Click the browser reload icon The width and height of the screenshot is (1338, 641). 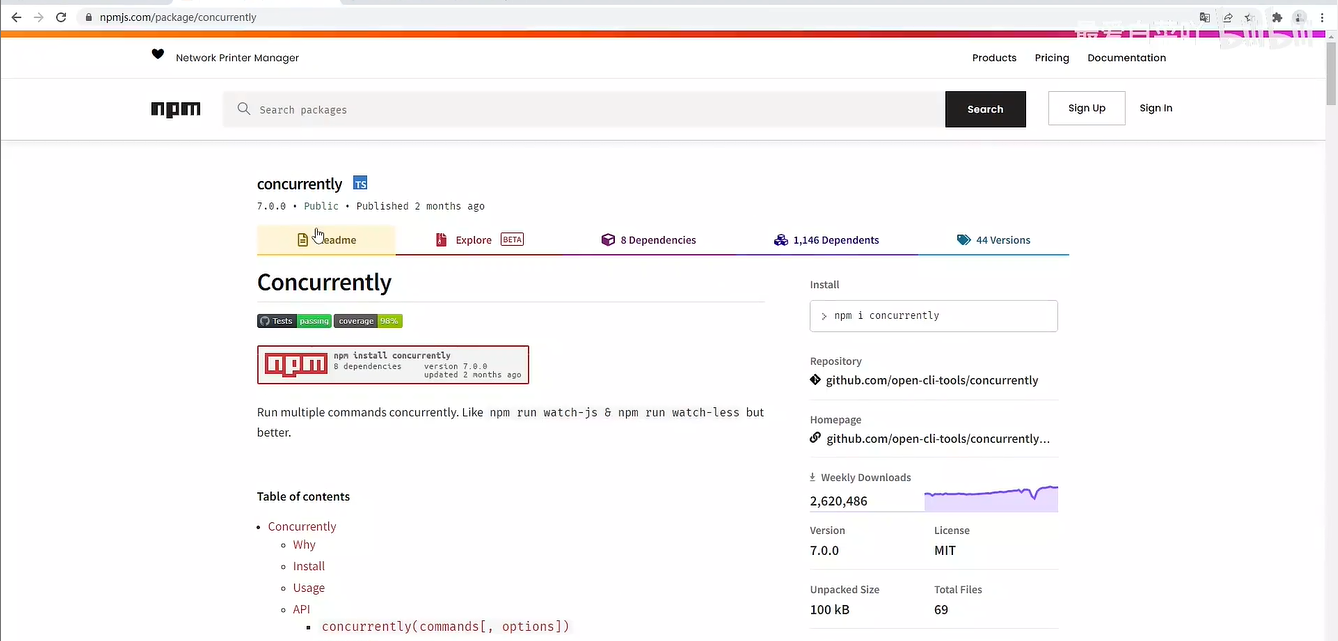61,17
